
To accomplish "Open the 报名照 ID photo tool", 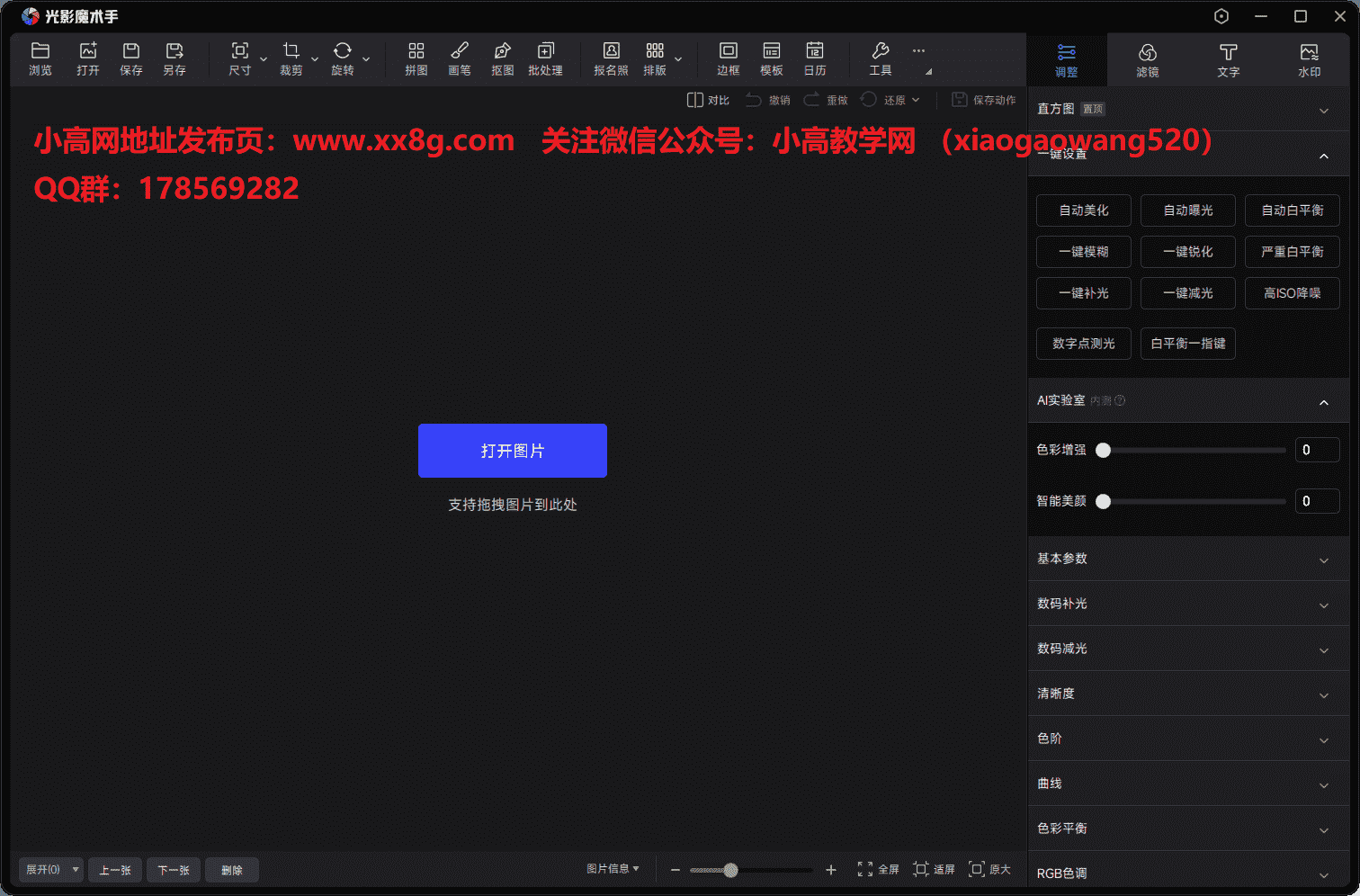I will click(x=612, y=58).
